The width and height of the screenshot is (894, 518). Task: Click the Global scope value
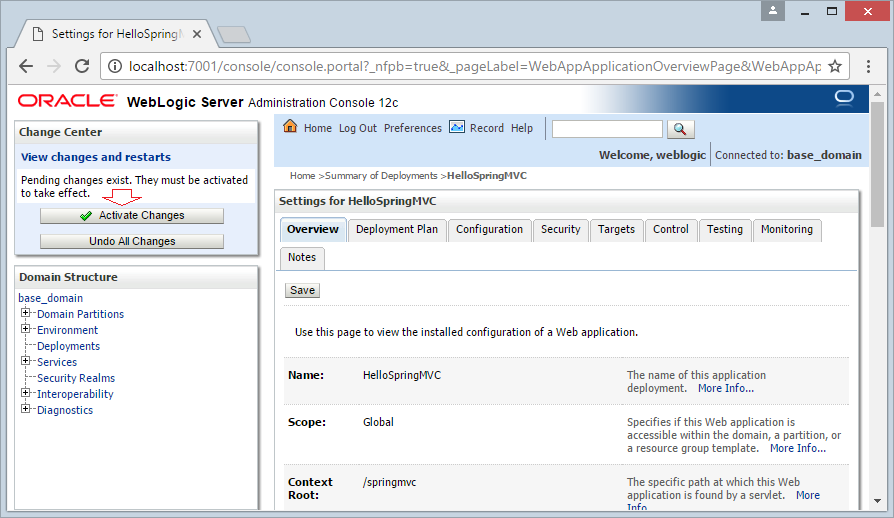click(x=378, y=422)
